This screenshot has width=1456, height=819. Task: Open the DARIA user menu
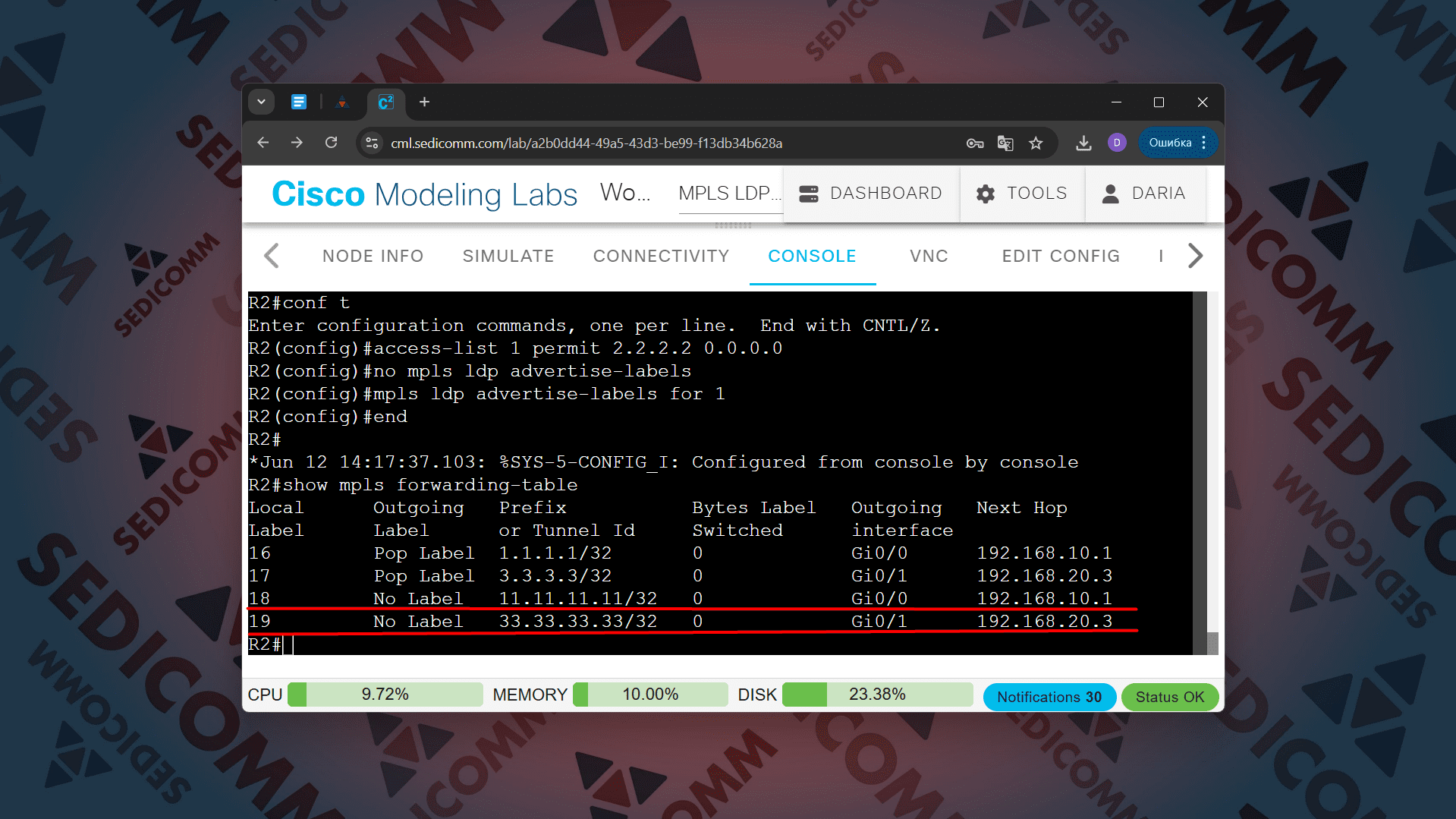(1144, 194)
